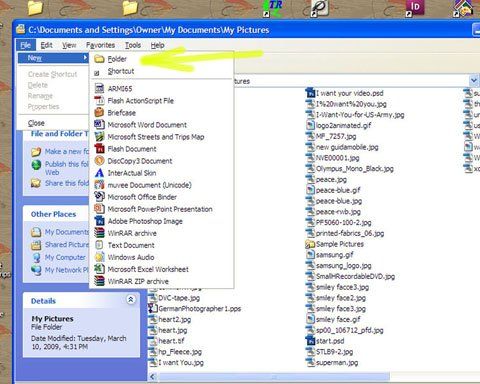Select the file smiley face.gif
This screenshot has width=480, height=384.
333,319
